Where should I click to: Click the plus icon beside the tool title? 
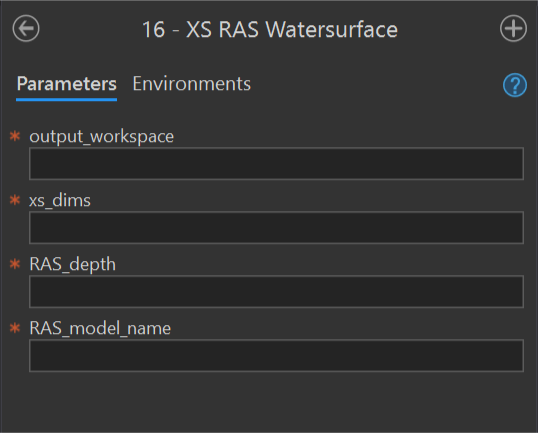[513, 28]
